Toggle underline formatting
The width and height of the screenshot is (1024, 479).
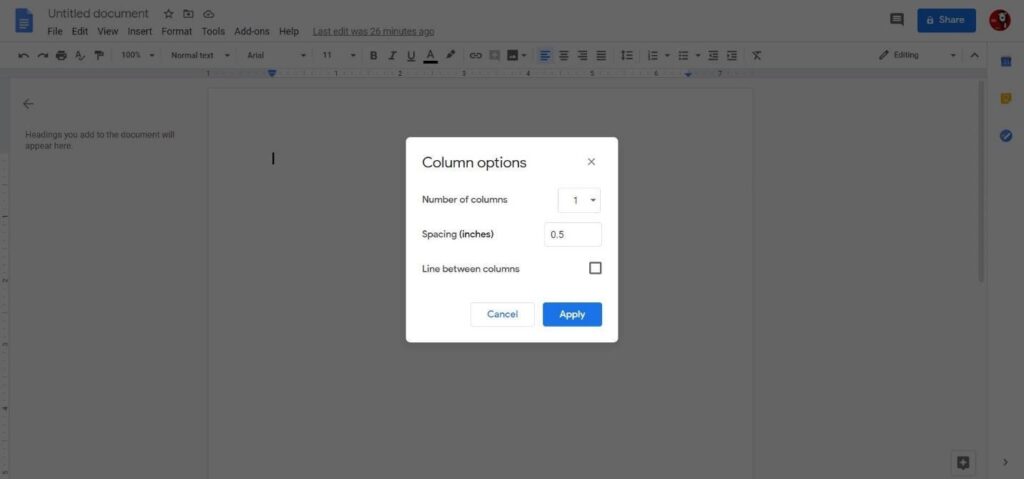[411, 56]
